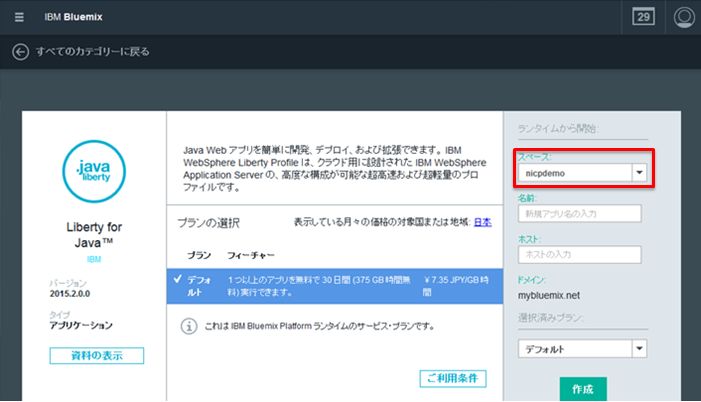This screenshot has width=701, height=402.
Task: Open the user profile avatar menu
Action: 684,17
